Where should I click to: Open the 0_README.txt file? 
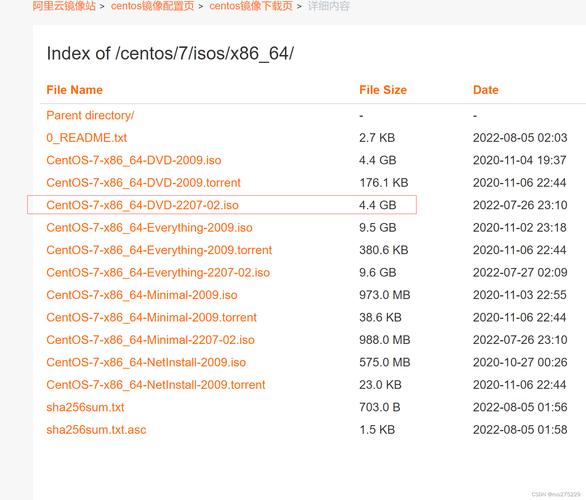click(87, 138)
